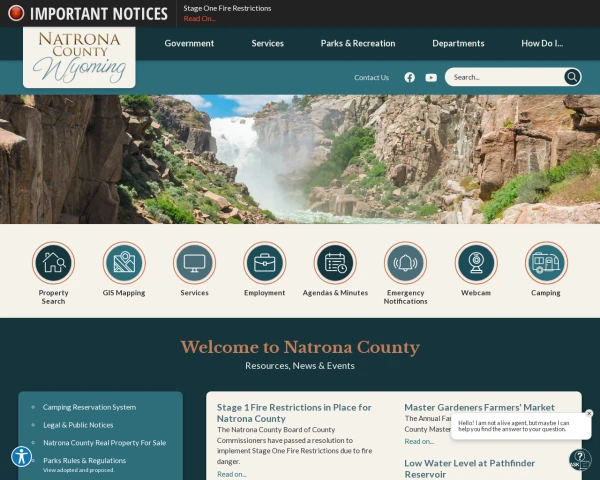Click the search magnifier button
Screen dimensions: 600x480
[572, 77]
